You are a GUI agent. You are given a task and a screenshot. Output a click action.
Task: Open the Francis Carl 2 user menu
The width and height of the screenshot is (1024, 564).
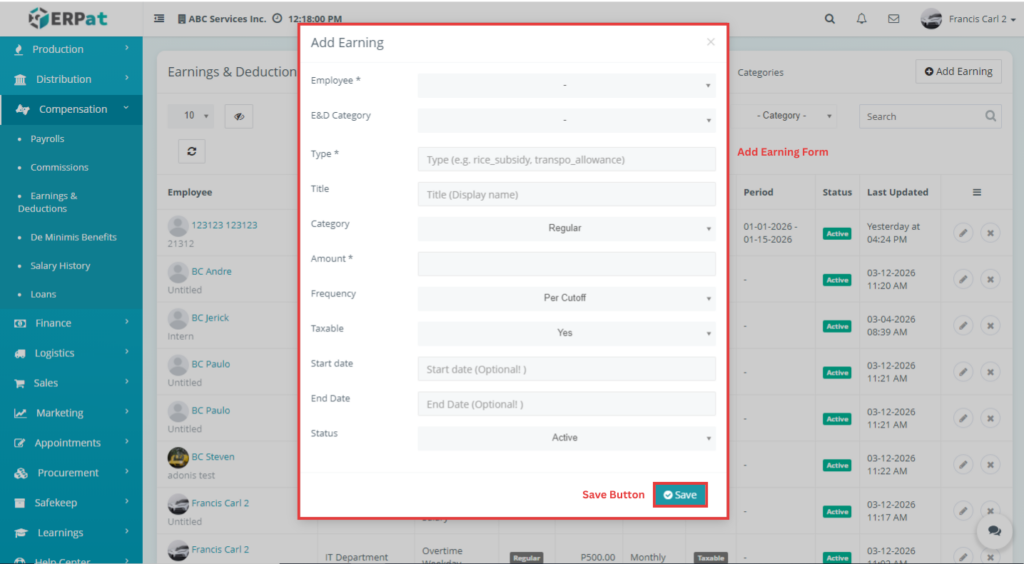pyautogui.click(x=969, y=19)
